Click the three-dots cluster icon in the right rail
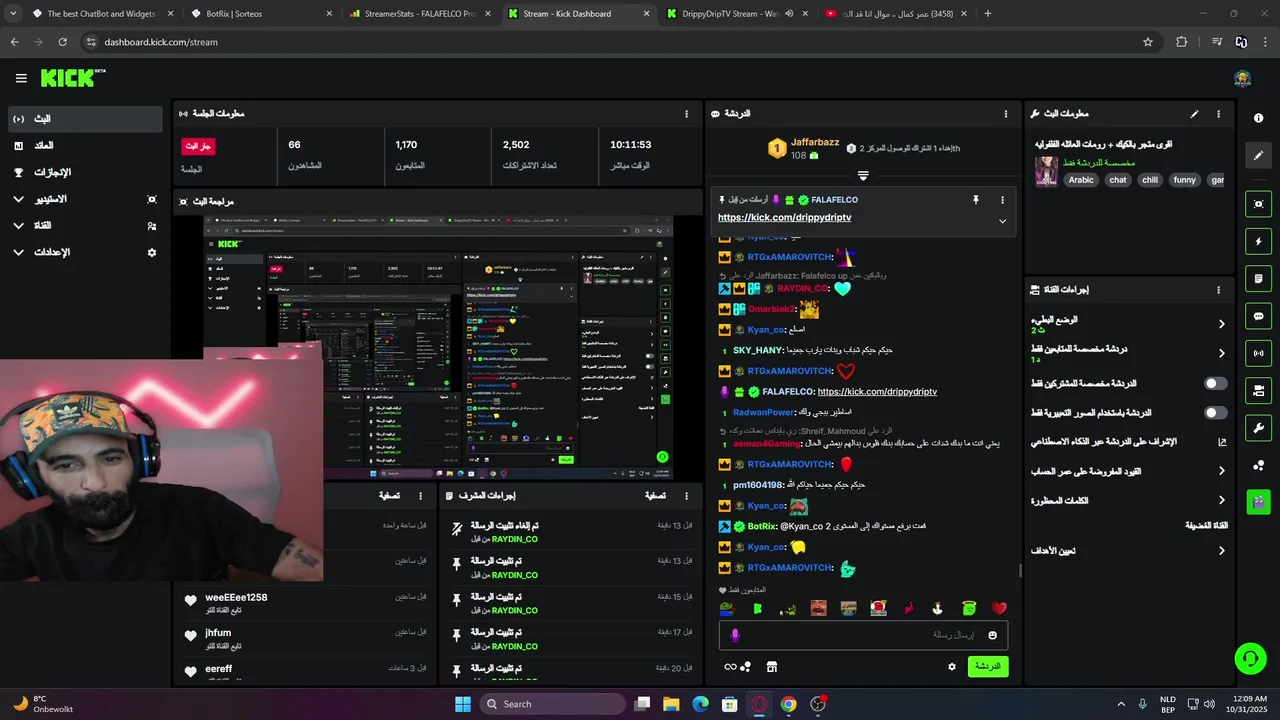 [1258, 465]
